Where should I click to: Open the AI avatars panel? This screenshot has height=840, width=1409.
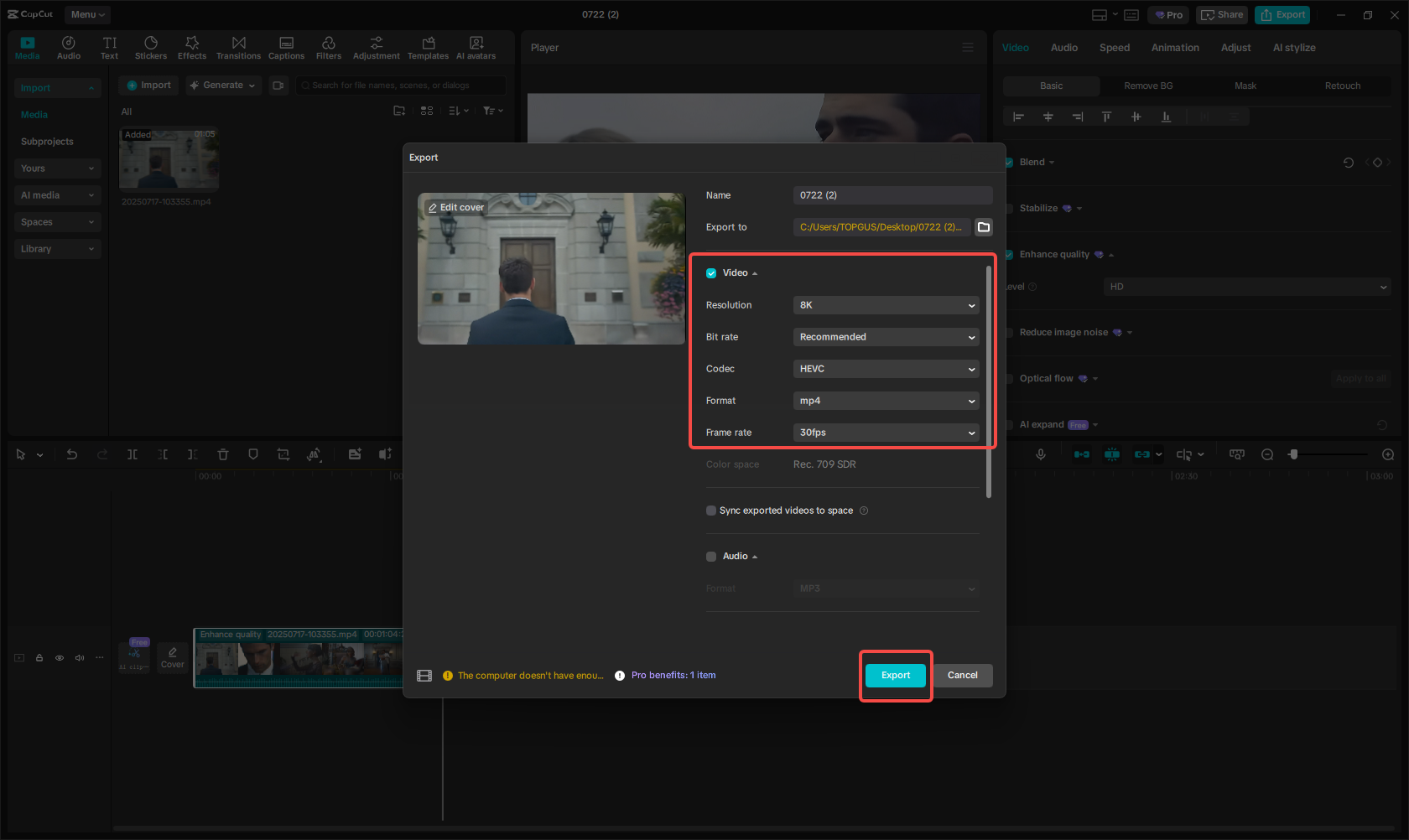pos(476,47)
